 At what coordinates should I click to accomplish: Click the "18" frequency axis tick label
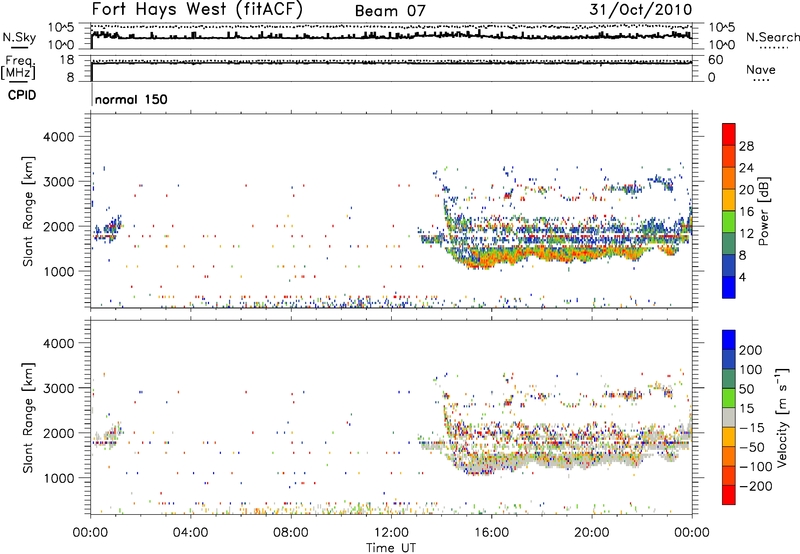[x=67, y=60]
